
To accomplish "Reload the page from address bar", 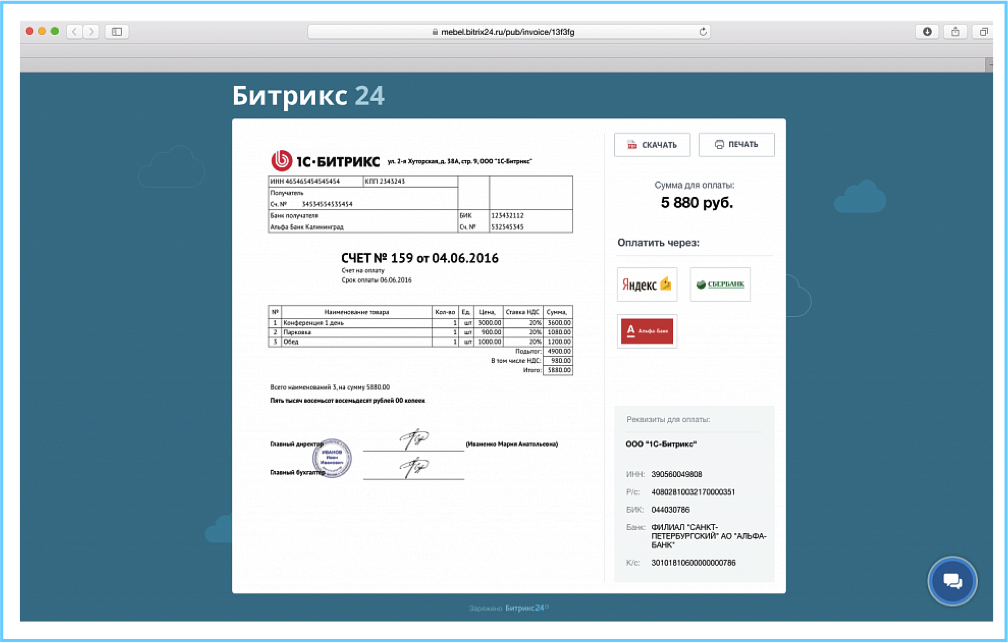I will point(704,32).
